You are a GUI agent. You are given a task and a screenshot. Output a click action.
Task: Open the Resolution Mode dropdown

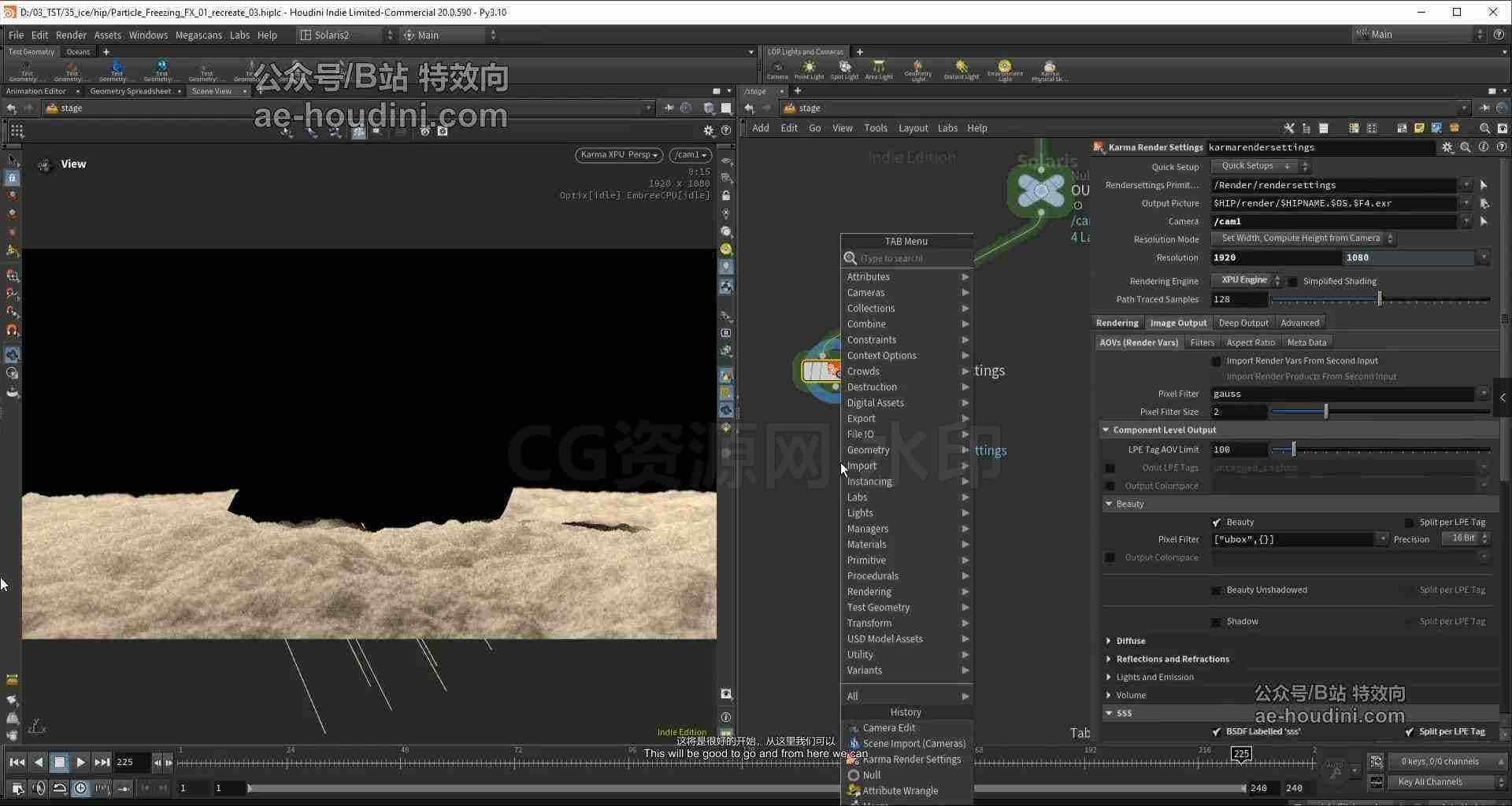pyautogui.click(x=1303, y=238)
